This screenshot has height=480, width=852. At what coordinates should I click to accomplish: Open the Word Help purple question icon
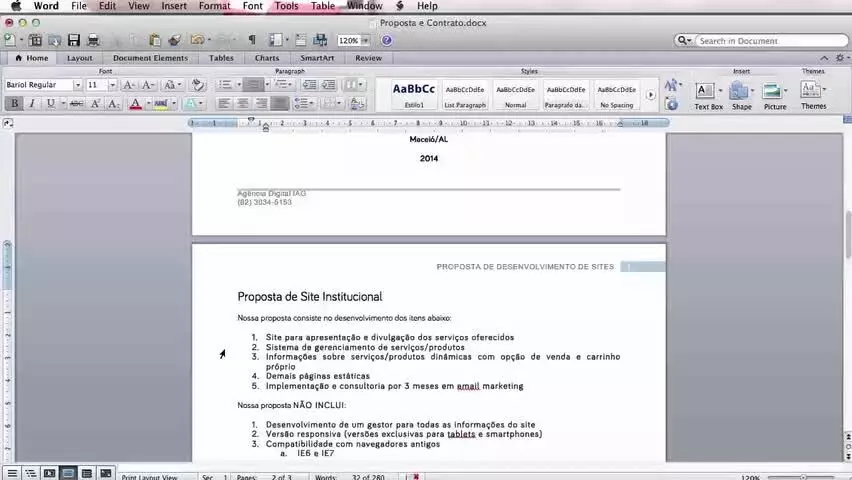[386, 40]
